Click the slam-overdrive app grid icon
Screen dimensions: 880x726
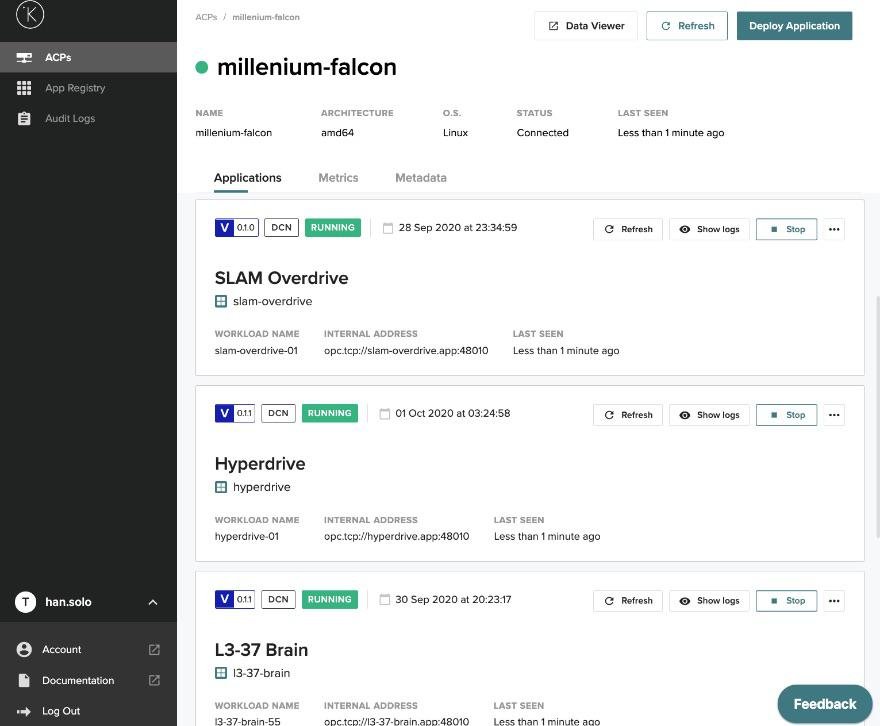[221, 301]
